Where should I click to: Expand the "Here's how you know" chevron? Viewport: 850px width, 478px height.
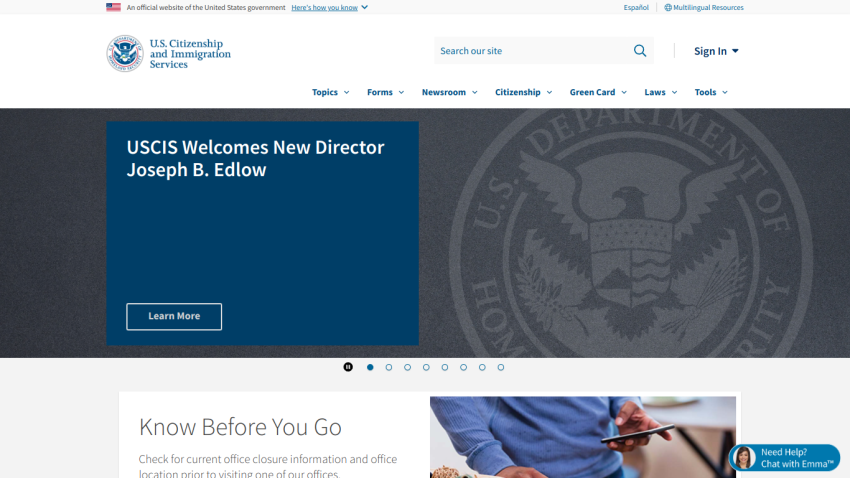364,8
